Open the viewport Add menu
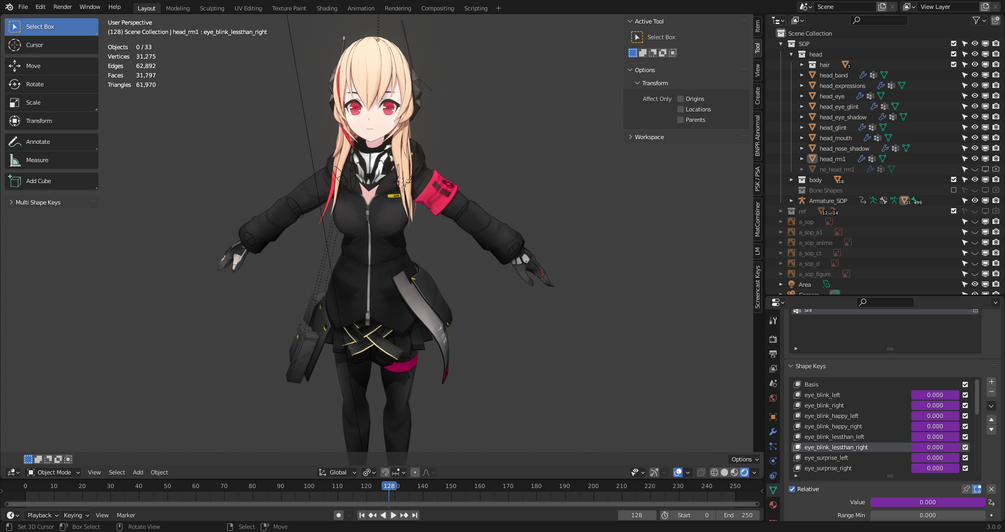 (138, 472)
